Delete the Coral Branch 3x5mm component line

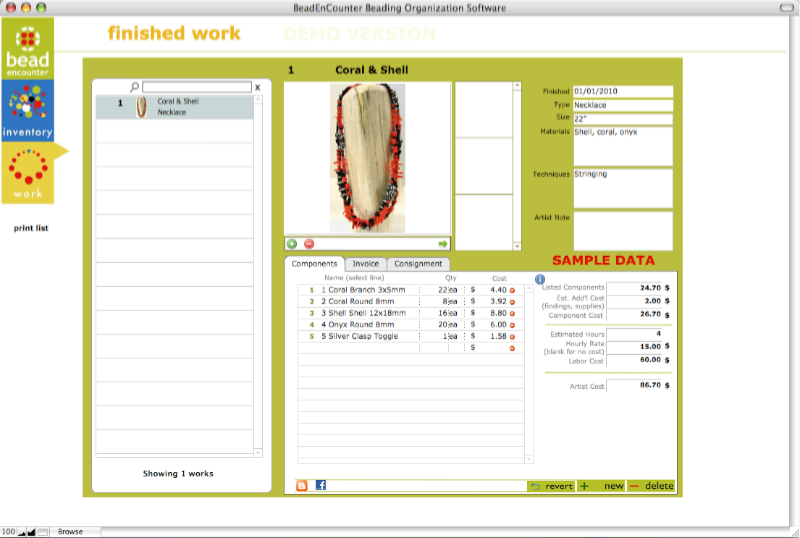coord(512,290)
